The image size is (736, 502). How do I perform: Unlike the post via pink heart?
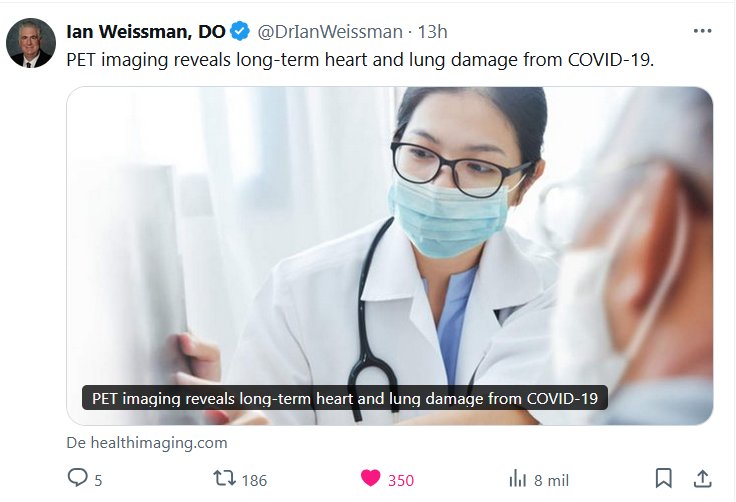[371, 479]
